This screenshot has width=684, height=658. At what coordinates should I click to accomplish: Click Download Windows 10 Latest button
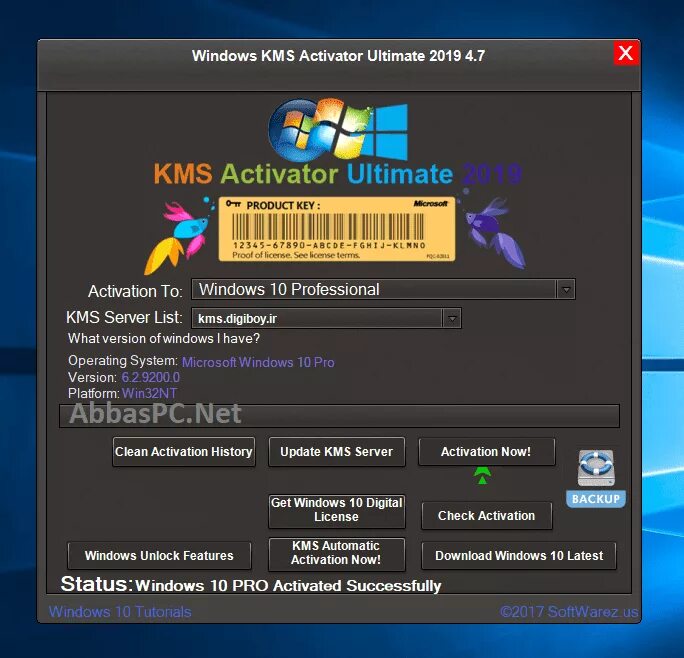(519, 555)
